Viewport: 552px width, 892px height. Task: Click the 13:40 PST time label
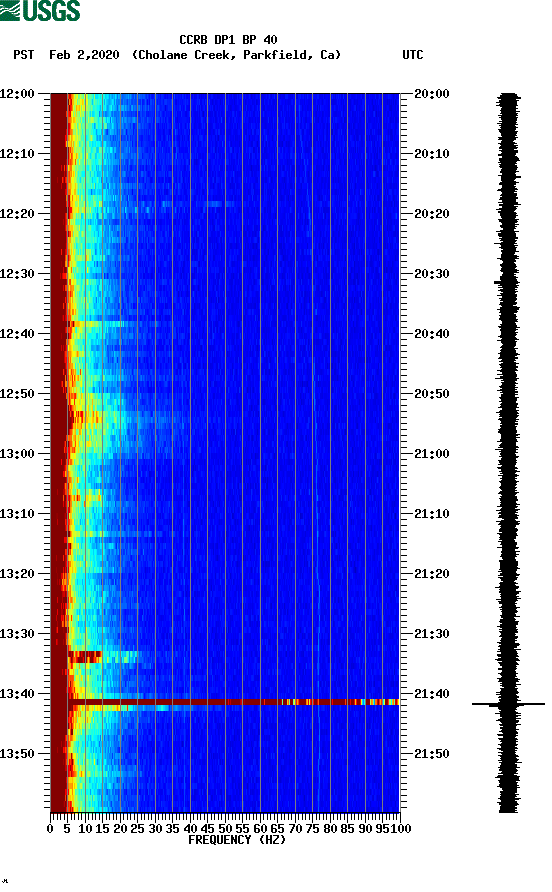tap(17, 694)
